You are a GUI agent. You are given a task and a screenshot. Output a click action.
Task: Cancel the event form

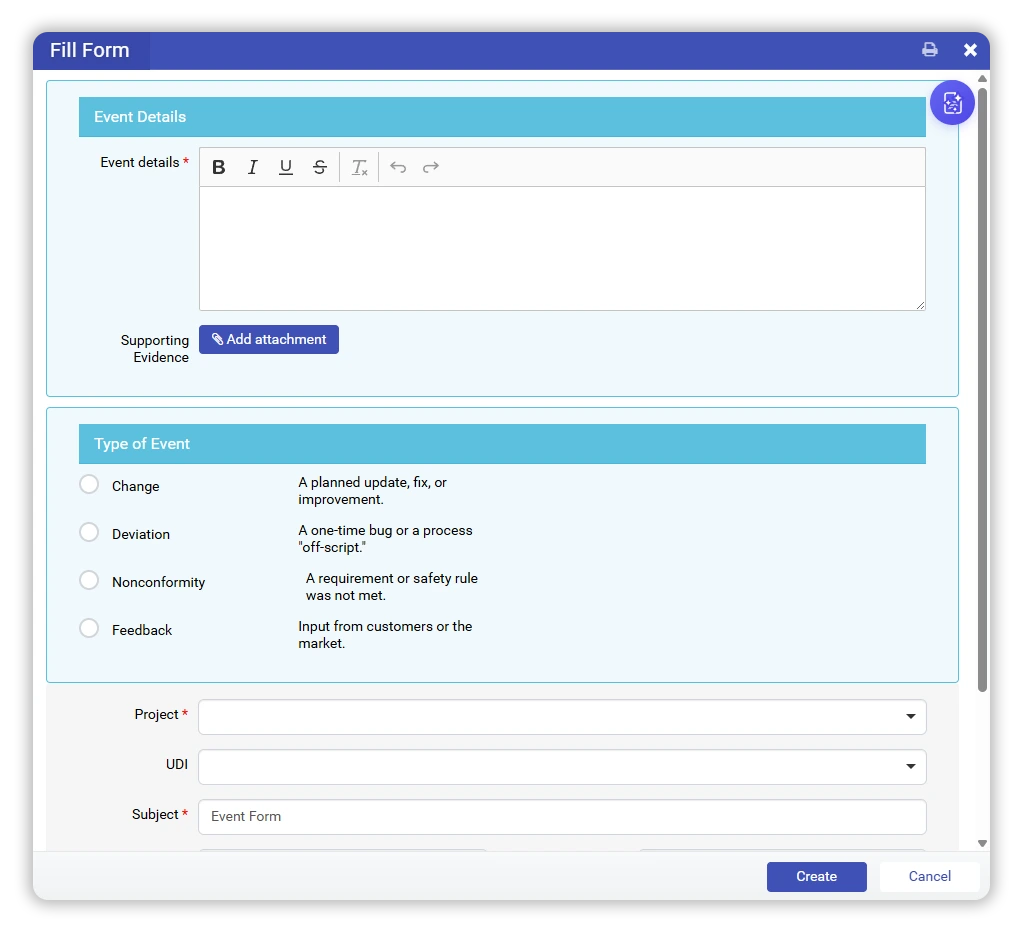click(x=928, y=876)
